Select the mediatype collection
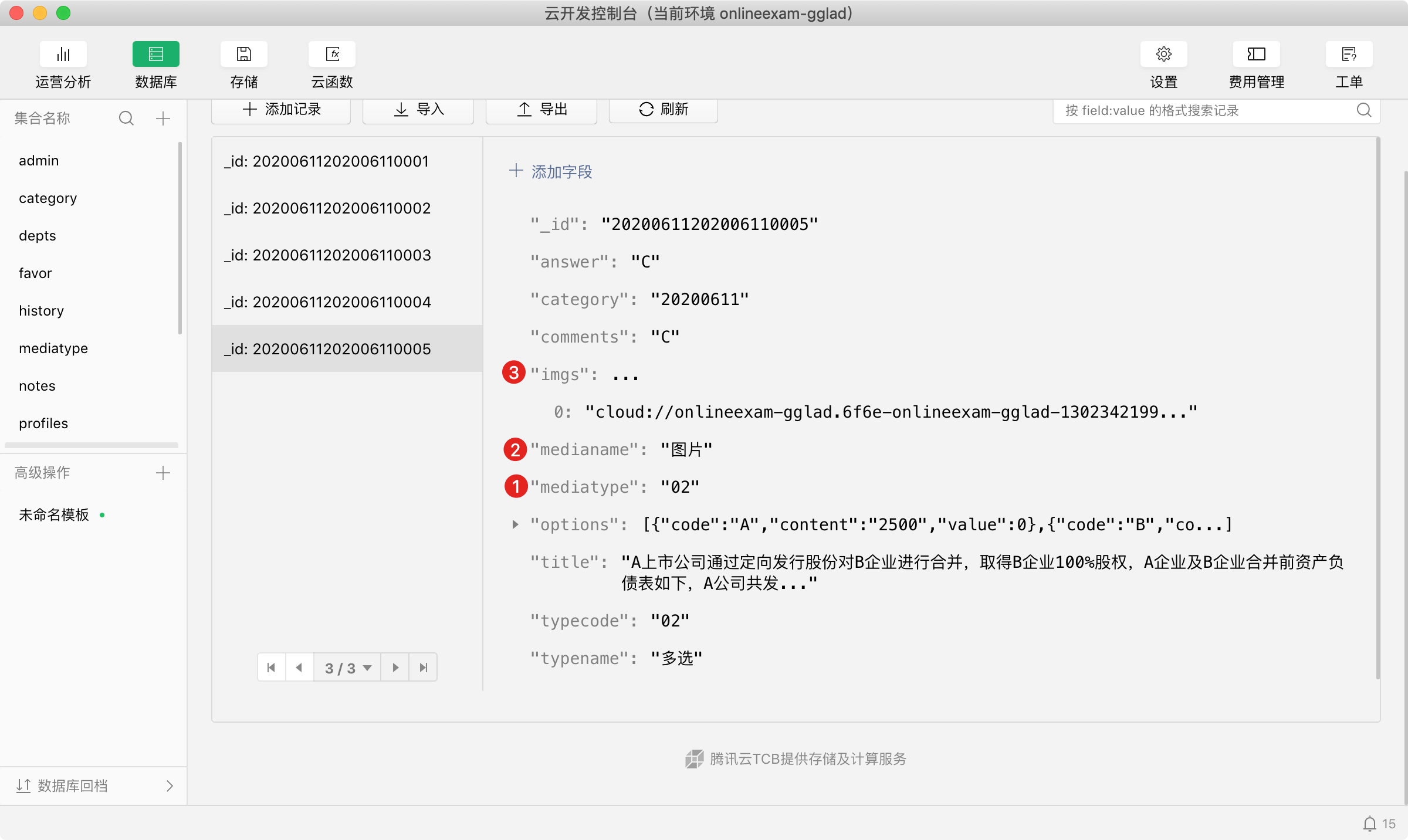Screen dimensions: 1408x840 click(x=53, y=348)
